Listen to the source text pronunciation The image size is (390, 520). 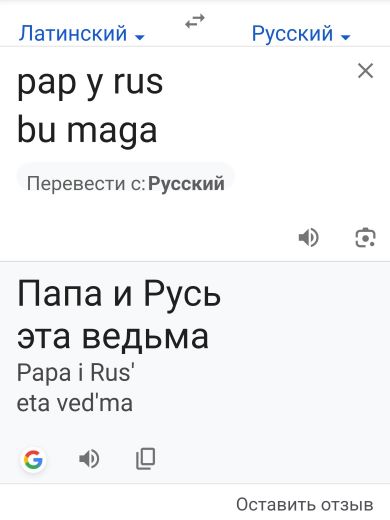click(309, 238)
